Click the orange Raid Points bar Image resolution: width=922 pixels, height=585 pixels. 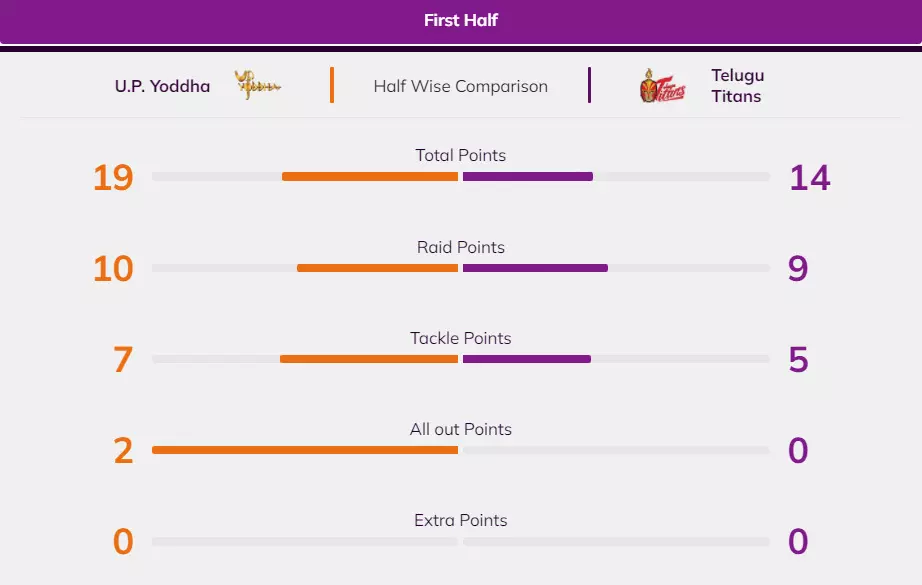pos(377,268)
